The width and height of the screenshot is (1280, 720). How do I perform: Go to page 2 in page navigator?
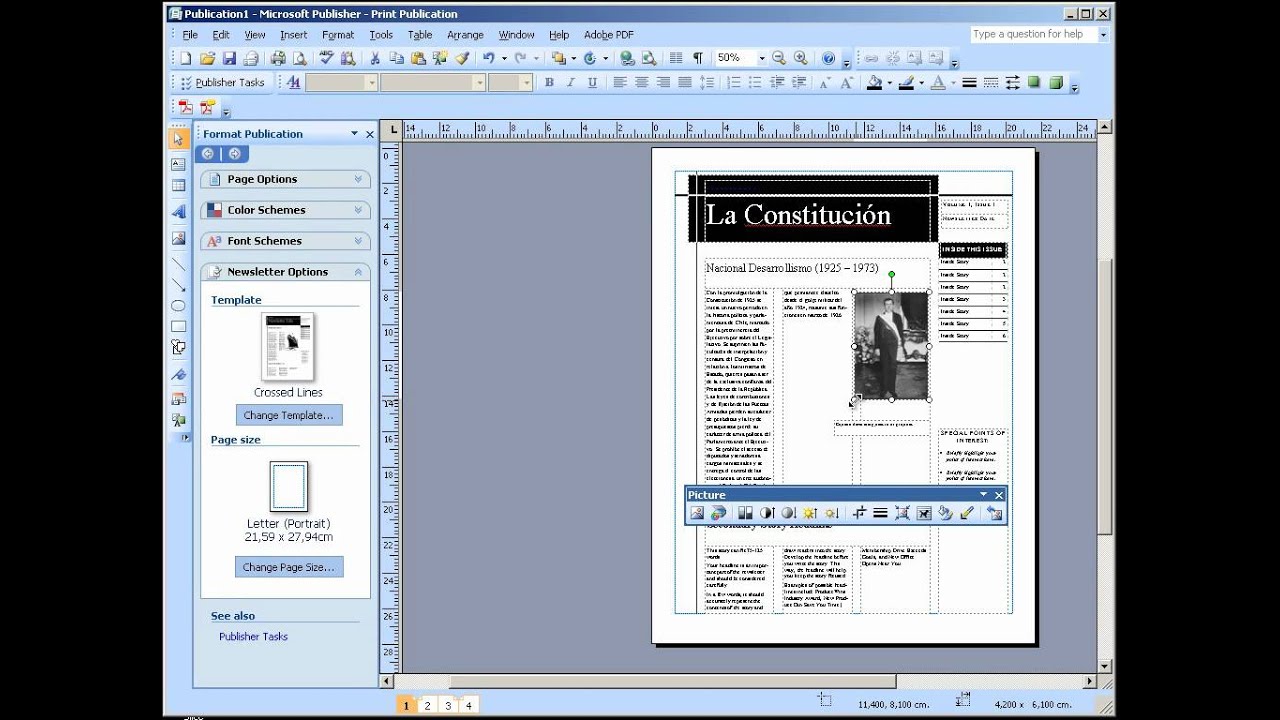point(427,705)
